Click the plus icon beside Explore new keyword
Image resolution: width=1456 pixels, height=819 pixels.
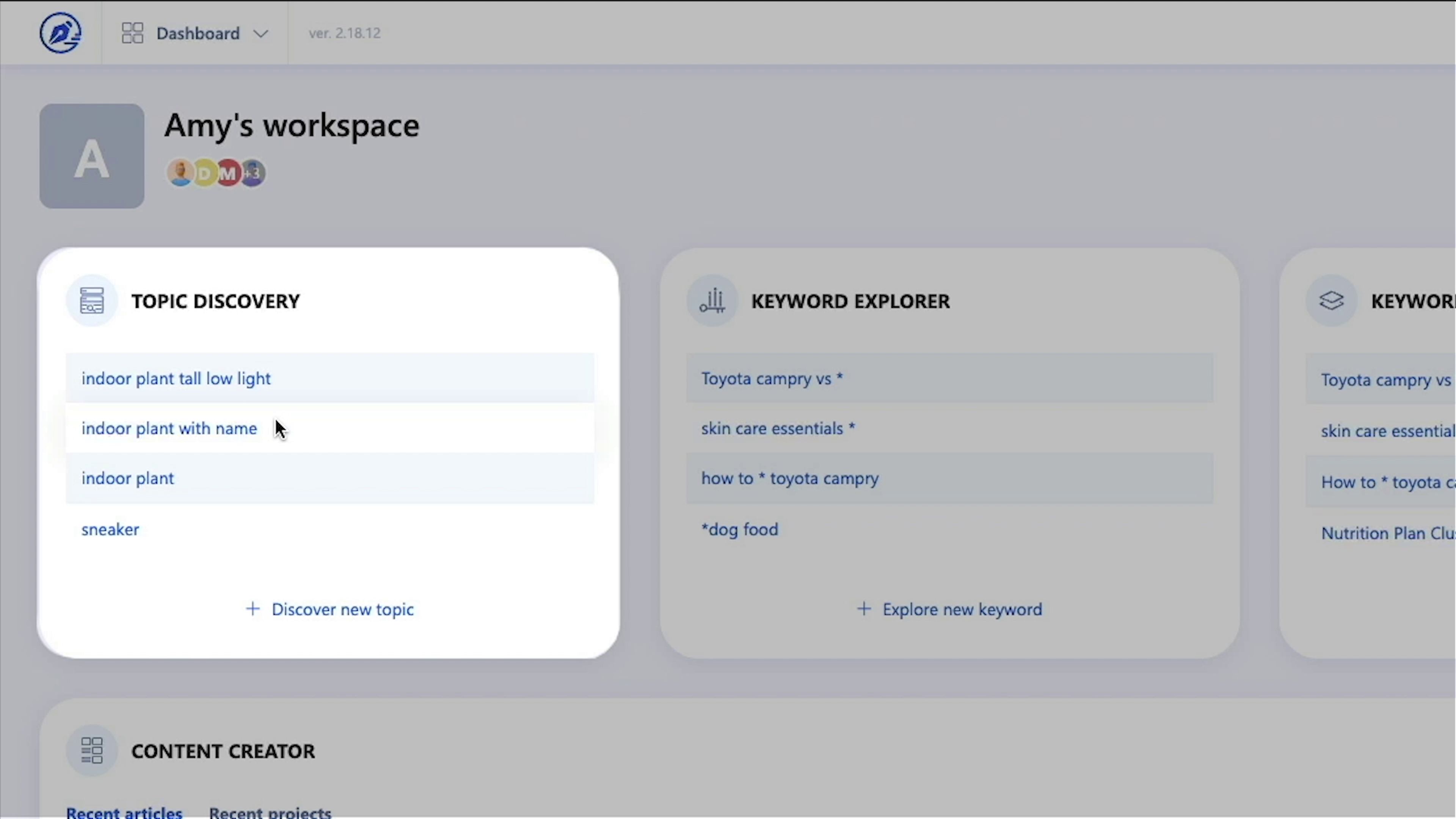point(864,609)
